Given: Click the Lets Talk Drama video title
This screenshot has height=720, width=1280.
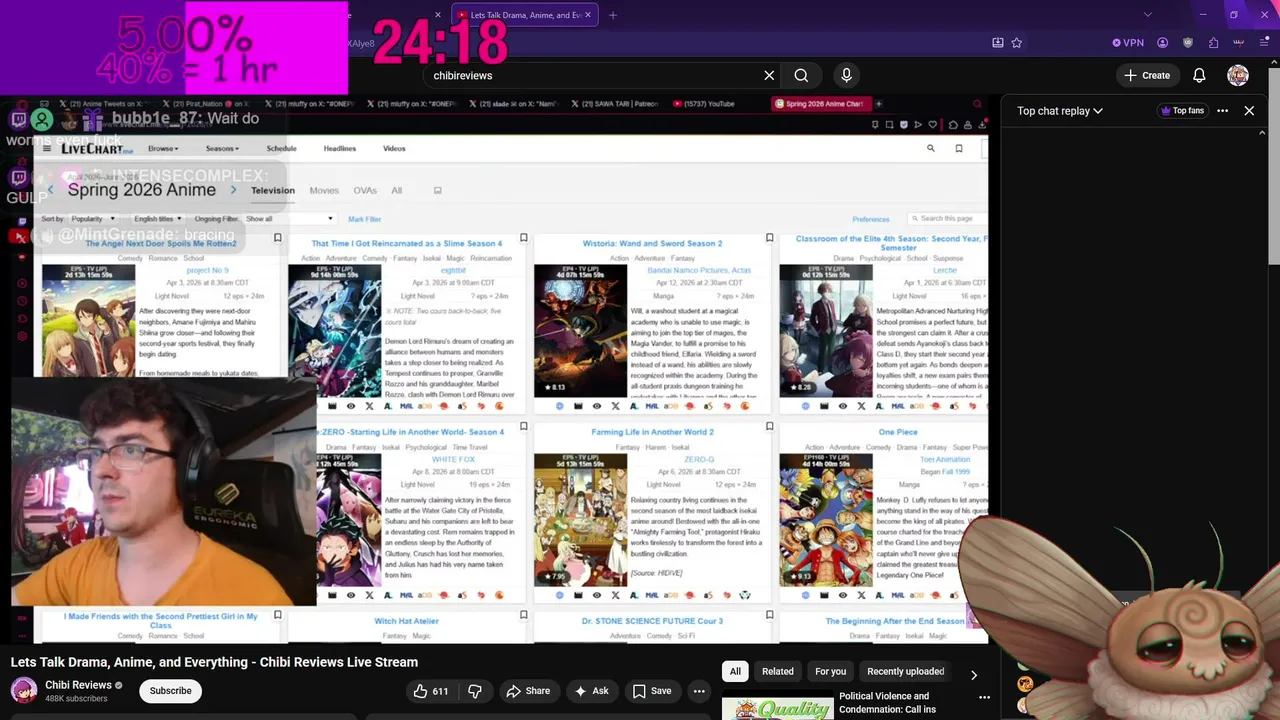Looking at the screenshot, I should [x=214, y=662].
